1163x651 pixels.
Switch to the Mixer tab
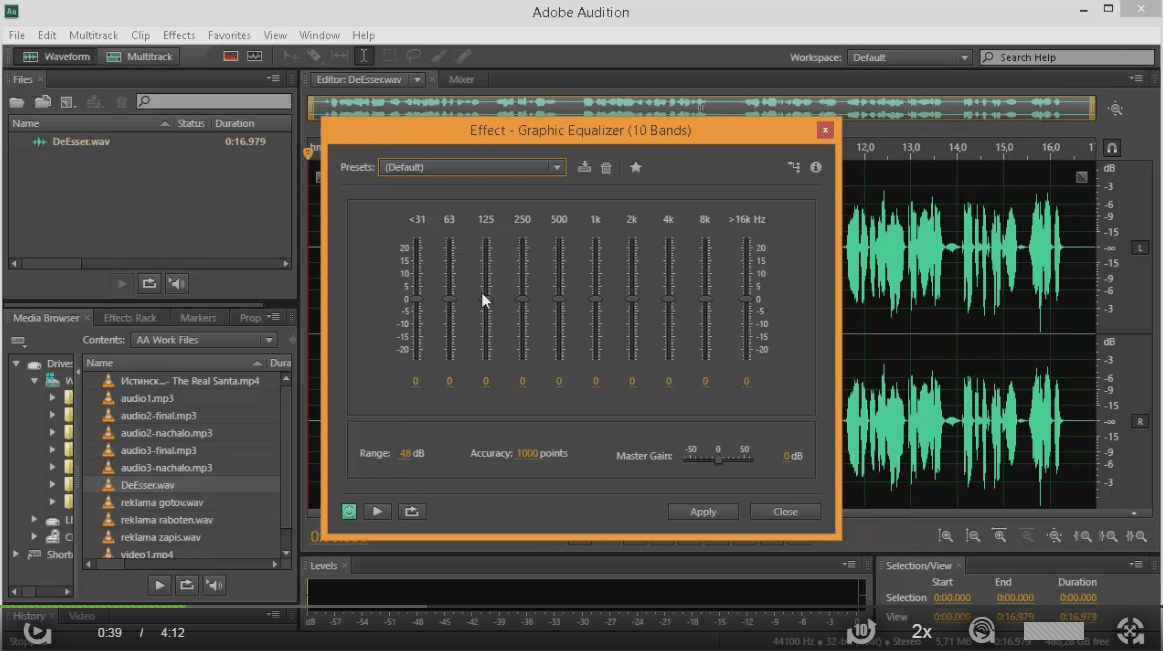(x=461, y=79)
